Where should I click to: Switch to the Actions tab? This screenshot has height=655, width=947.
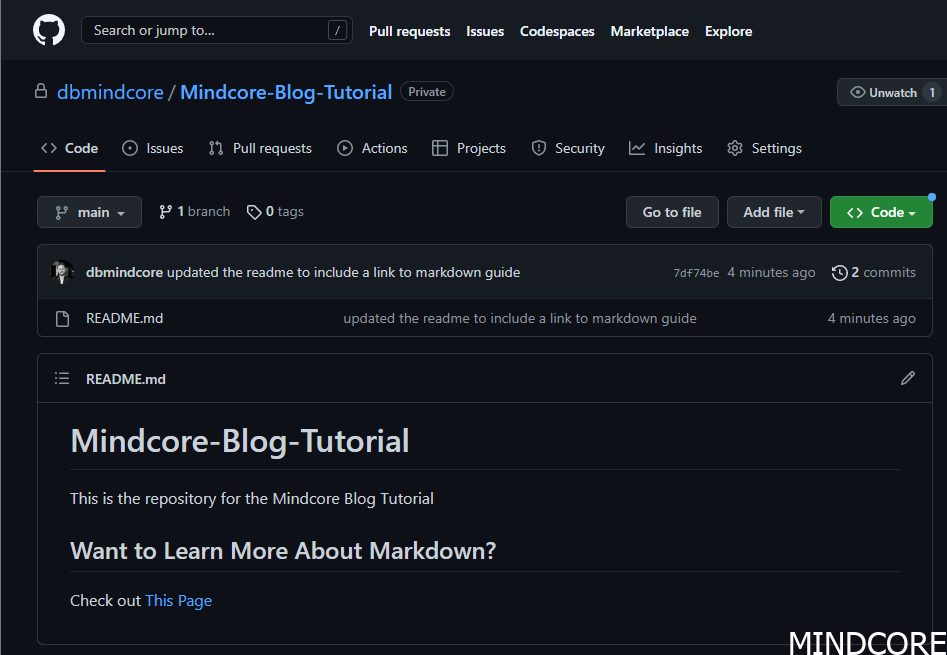(383, 147)
